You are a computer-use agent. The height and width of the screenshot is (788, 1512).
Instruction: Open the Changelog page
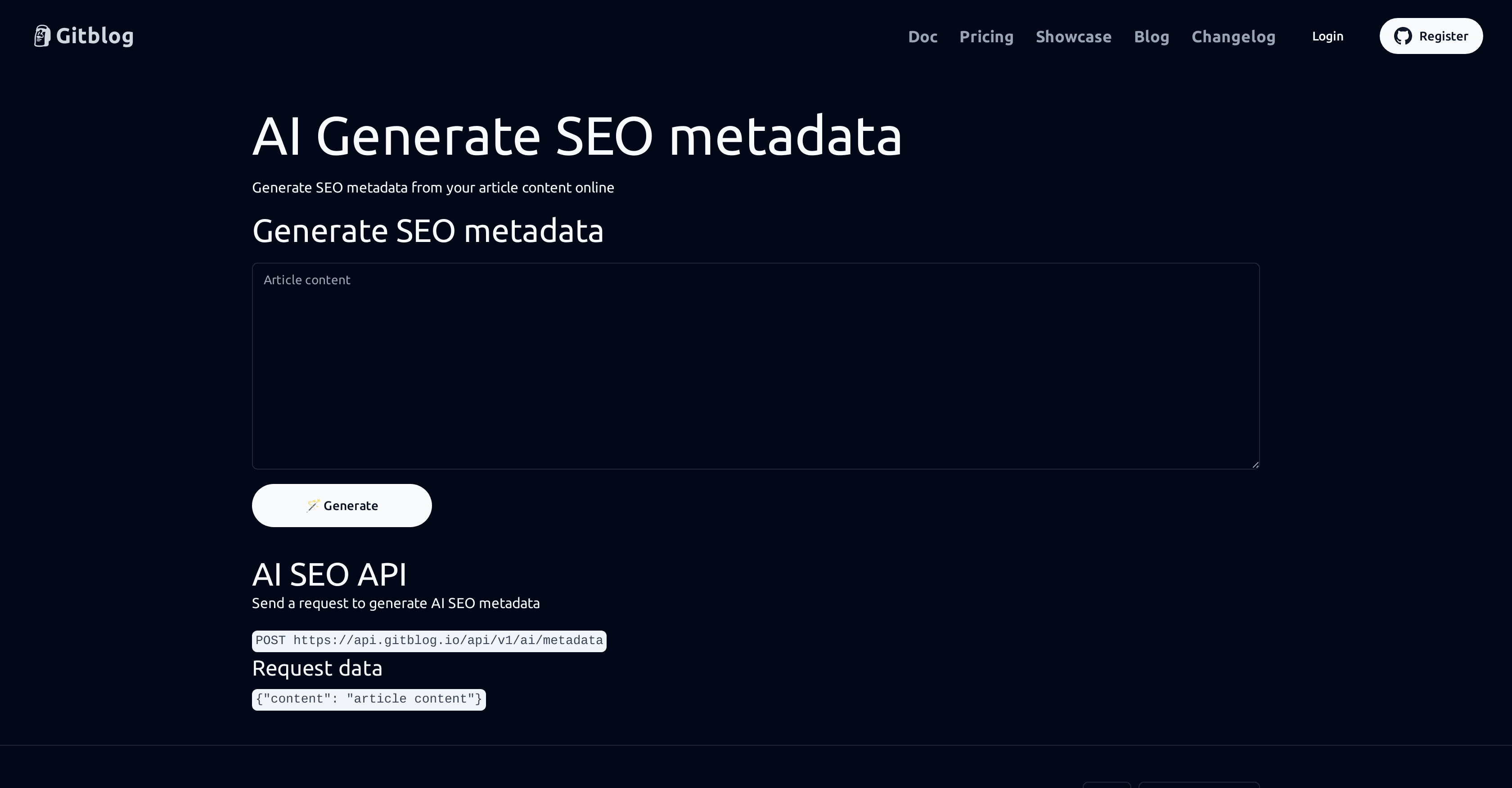point(1233,36)
